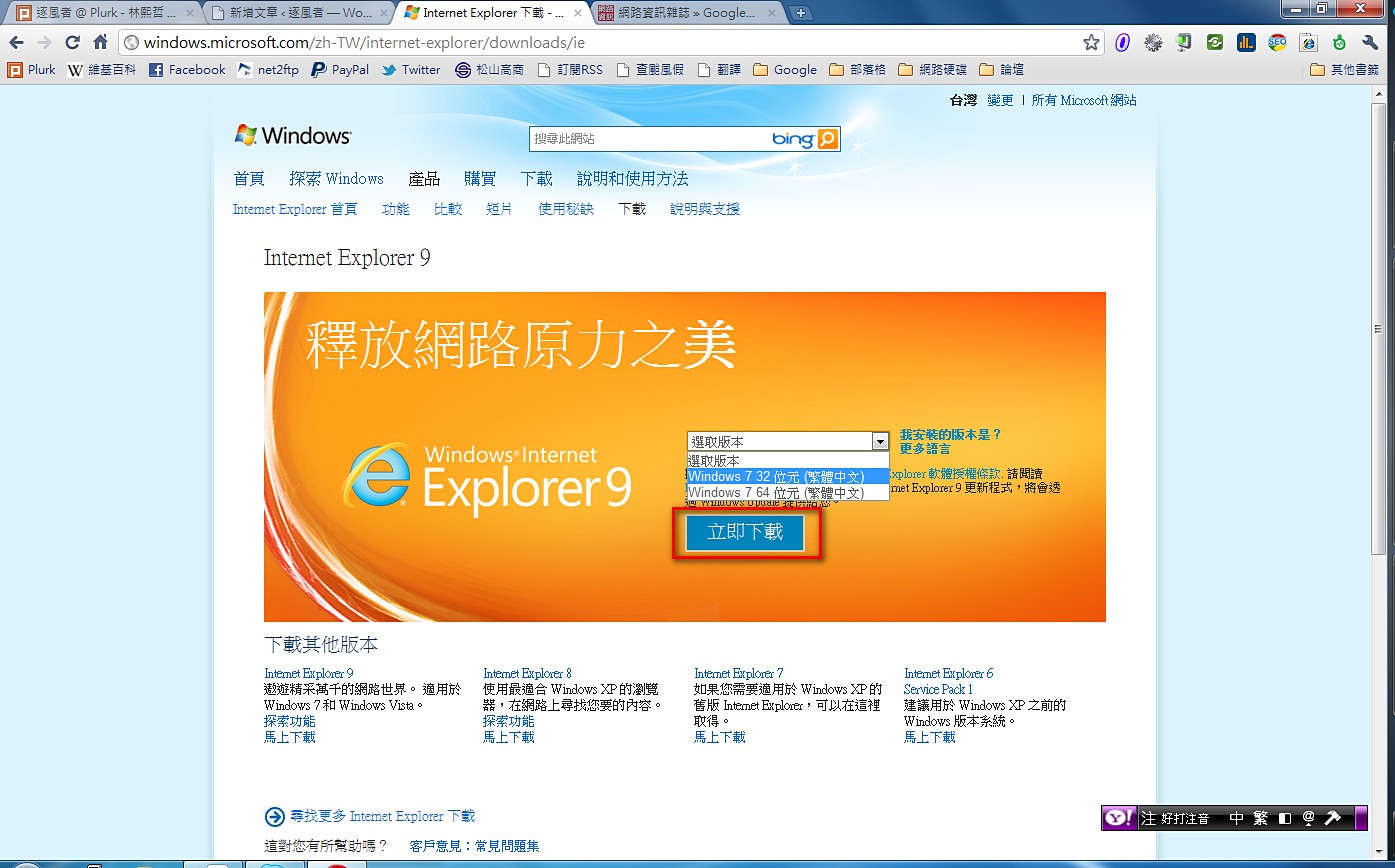Screen dimensions: 1395x868
Task: Click the @ icon on the Yahoo input bar
Action: pos(1308,818)
